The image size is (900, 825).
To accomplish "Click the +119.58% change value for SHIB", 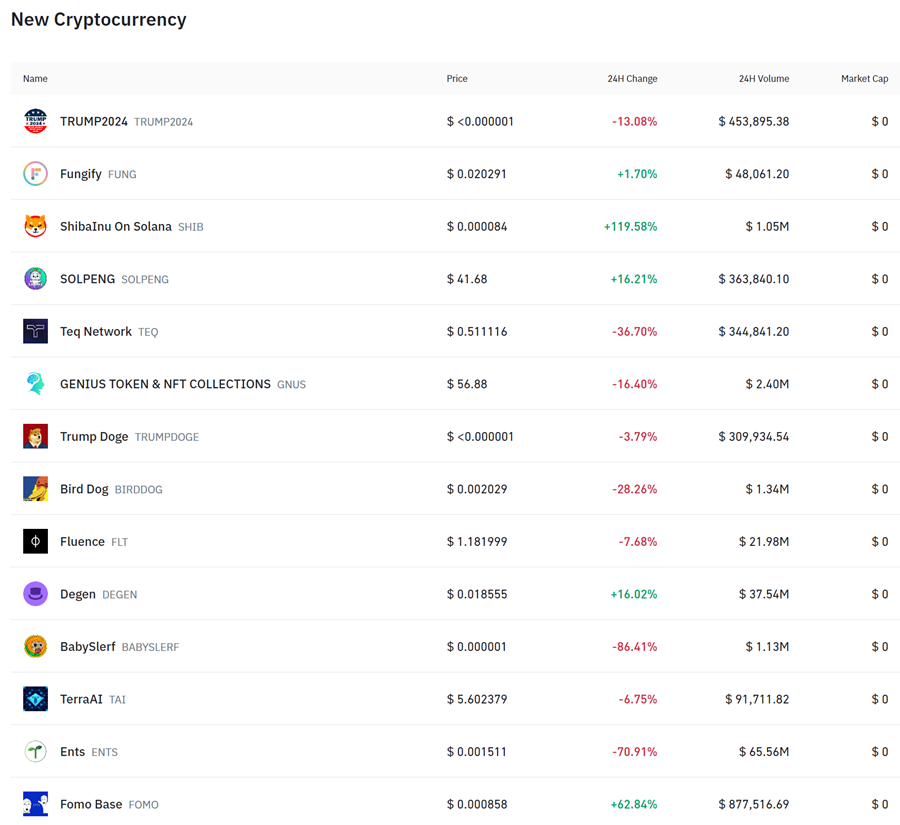I will click(630, 227).
